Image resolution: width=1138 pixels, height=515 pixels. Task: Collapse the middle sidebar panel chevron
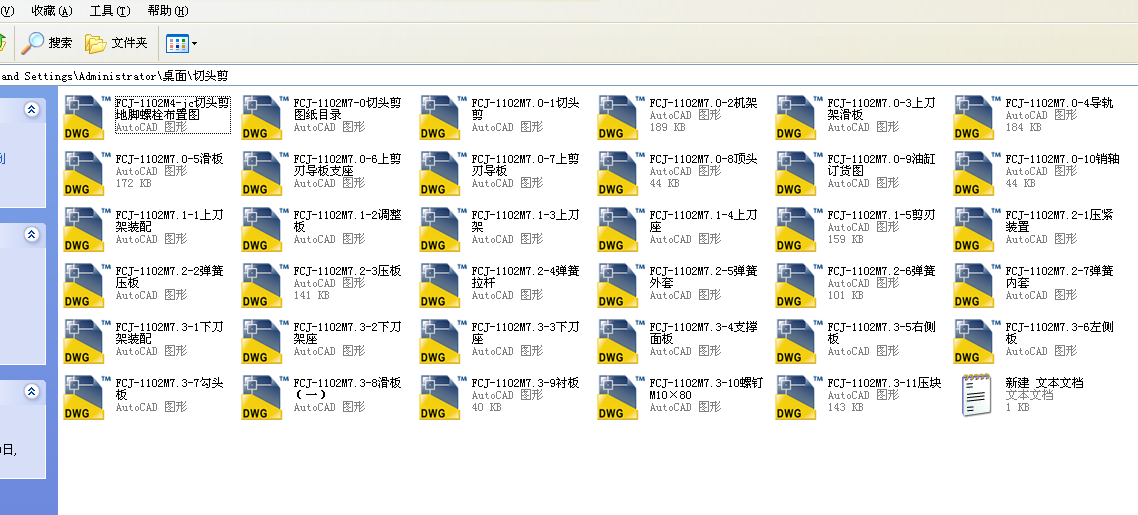pos(31,234)
